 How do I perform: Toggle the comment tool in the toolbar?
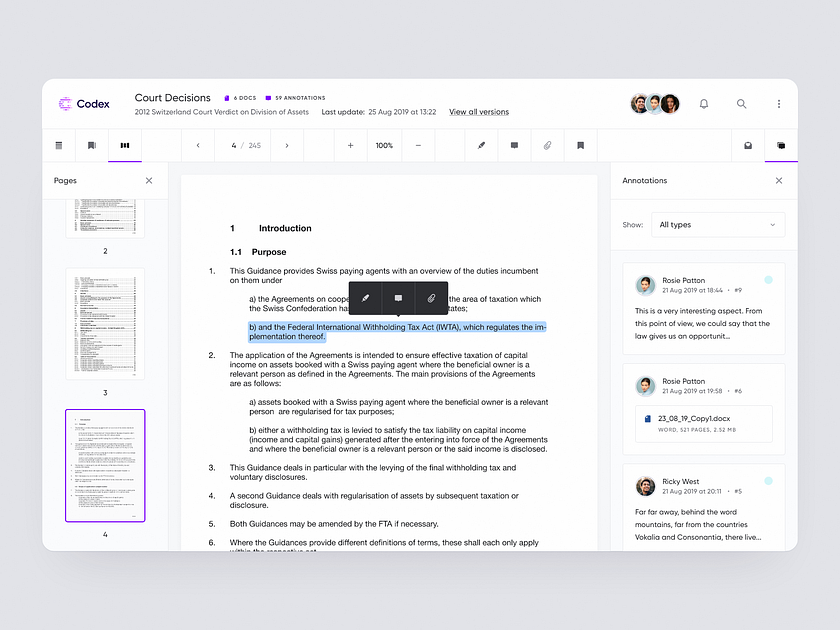tap(514, 145)
